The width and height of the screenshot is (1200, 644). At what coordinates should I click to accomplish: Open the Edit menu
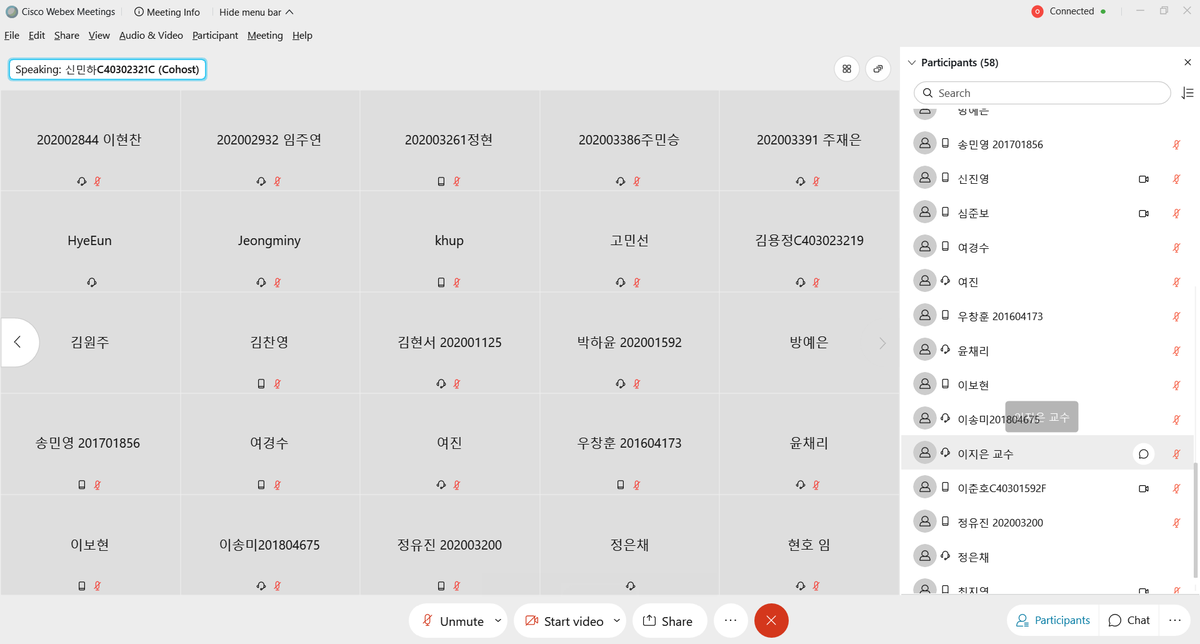(x=37, y=35)
